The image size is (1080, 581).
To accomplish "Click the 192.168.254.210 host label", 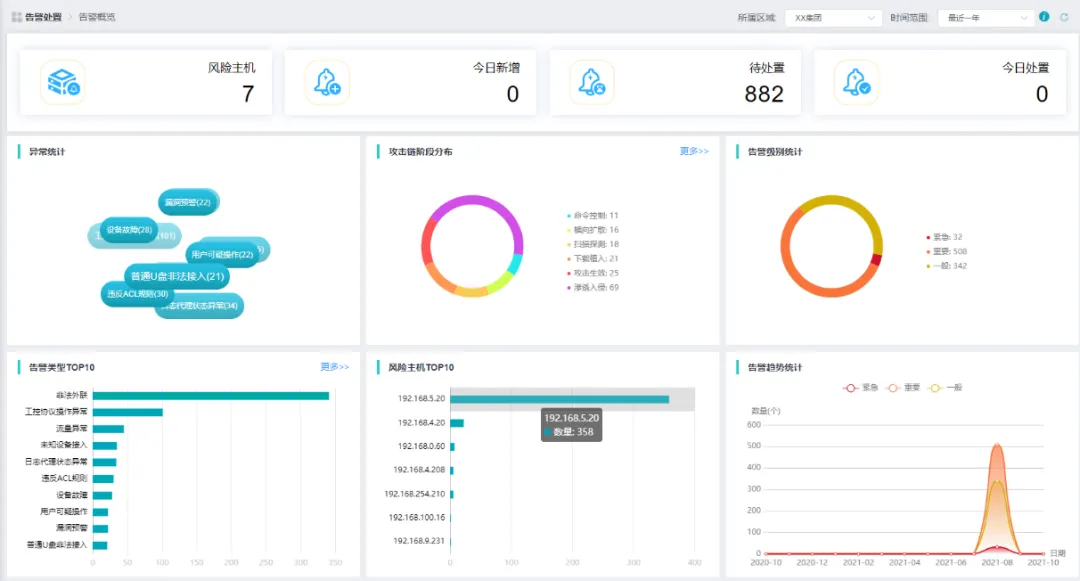I will pyautogui.click(x=415, y=494).
